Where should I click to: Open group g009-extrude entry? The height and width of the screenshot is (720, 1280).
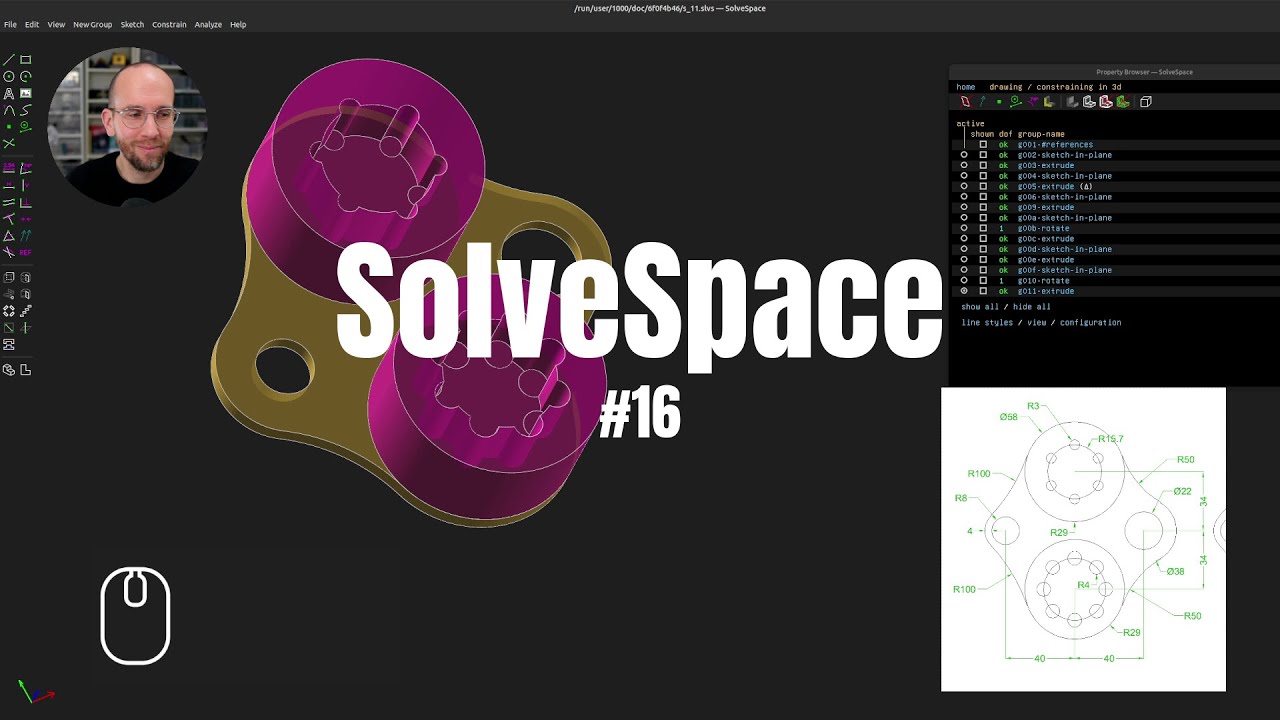click(1046, 207)
